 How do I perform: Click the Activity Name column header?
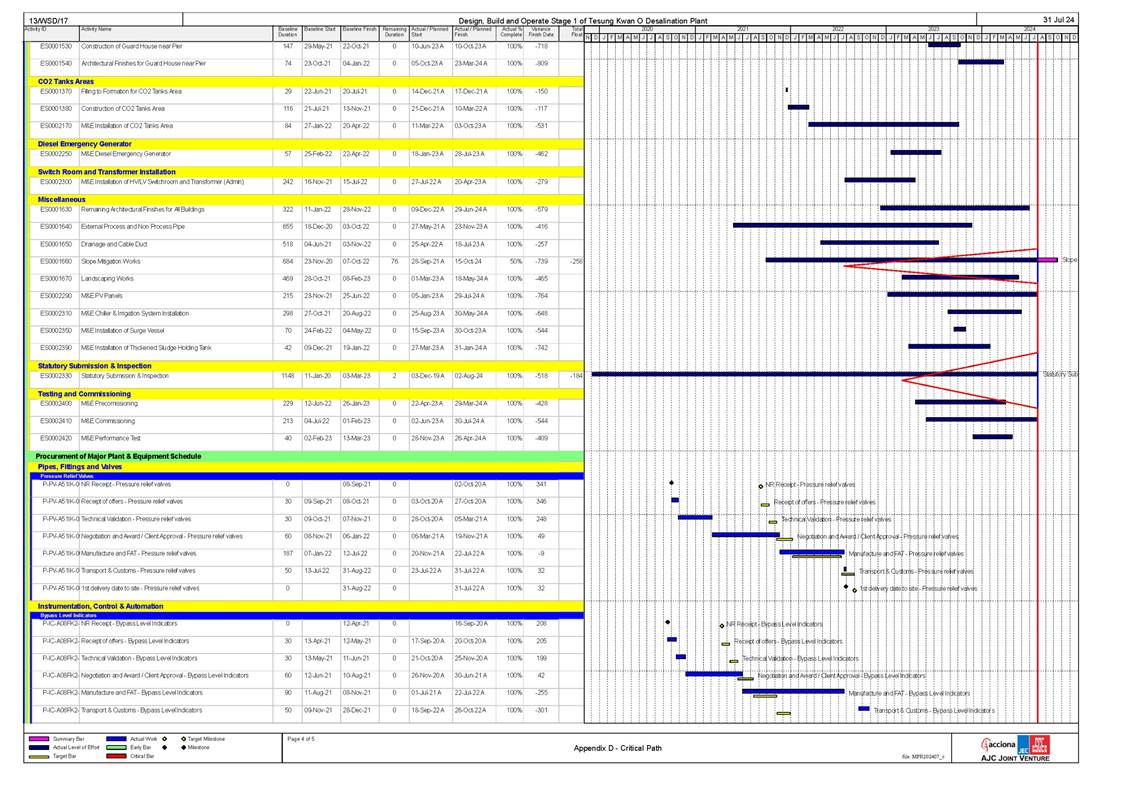[96, 30]
